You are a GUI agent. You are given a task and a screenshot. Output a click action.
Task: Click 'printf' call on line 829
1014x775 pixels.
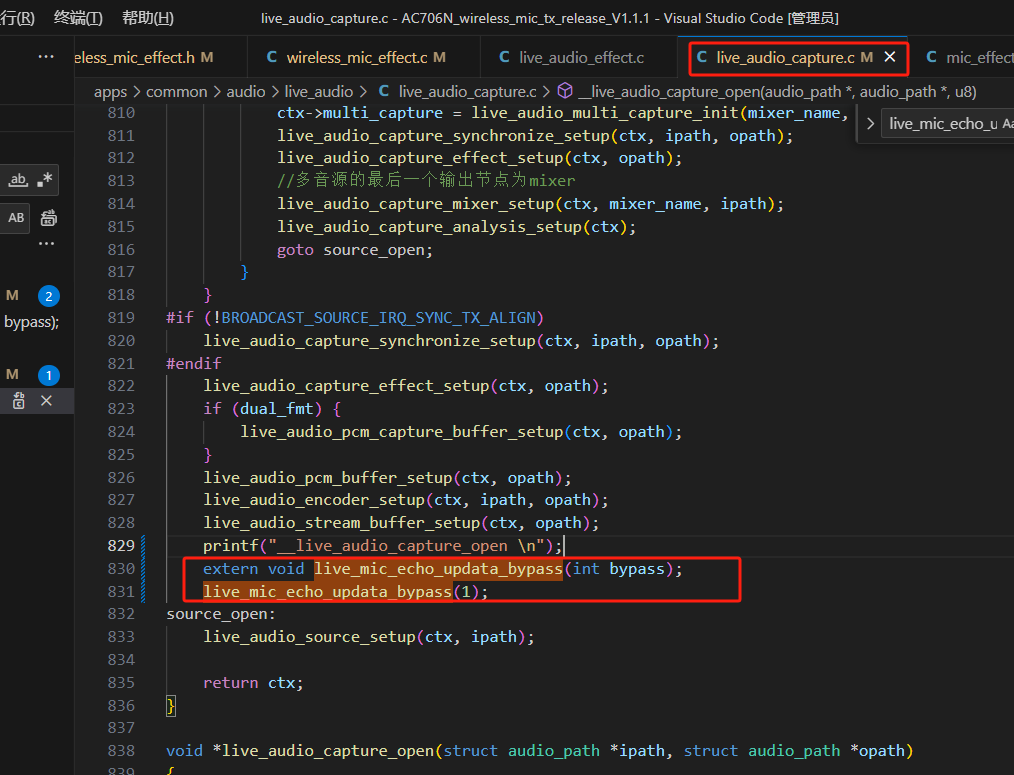coord(230,546)
